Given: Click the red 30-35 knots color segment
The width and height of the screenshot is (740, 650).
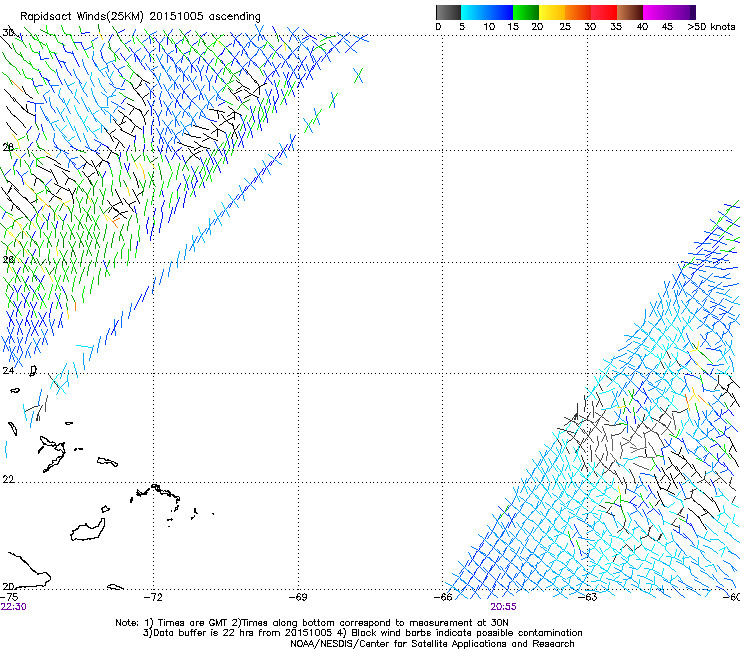Looking at the screenshot, I should pyautogui.click(x=604, y=12).
